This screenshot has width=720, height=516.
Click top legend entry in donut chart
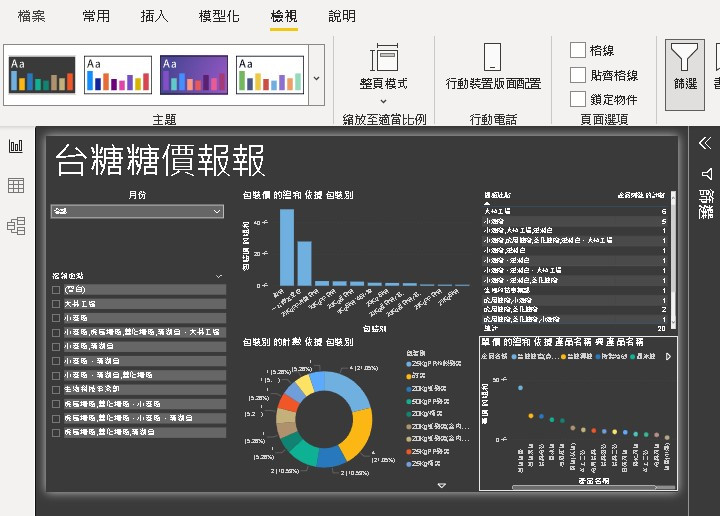point(433,364)
